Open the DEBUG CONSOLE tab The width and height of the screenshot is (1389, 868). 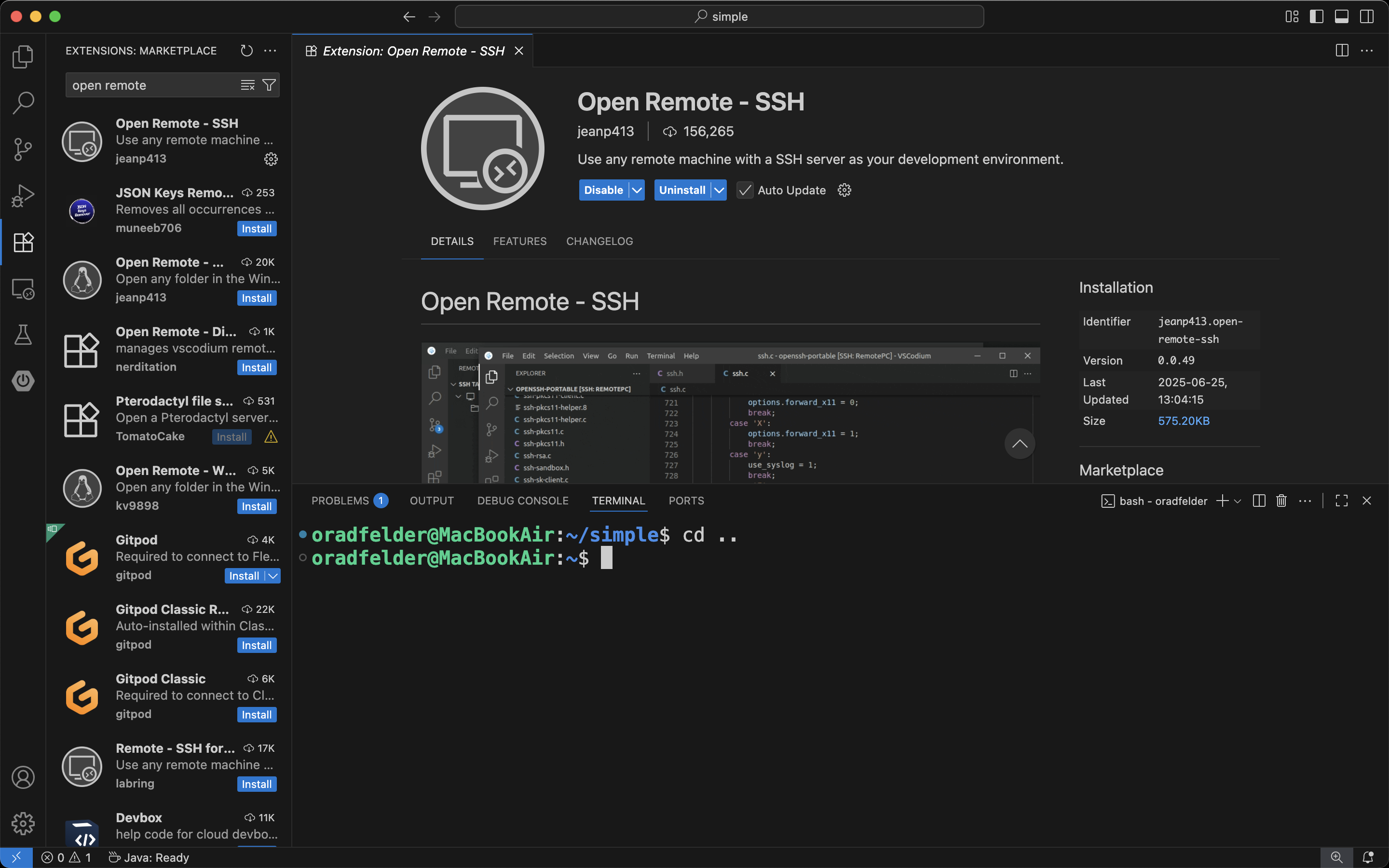(523, 501)
